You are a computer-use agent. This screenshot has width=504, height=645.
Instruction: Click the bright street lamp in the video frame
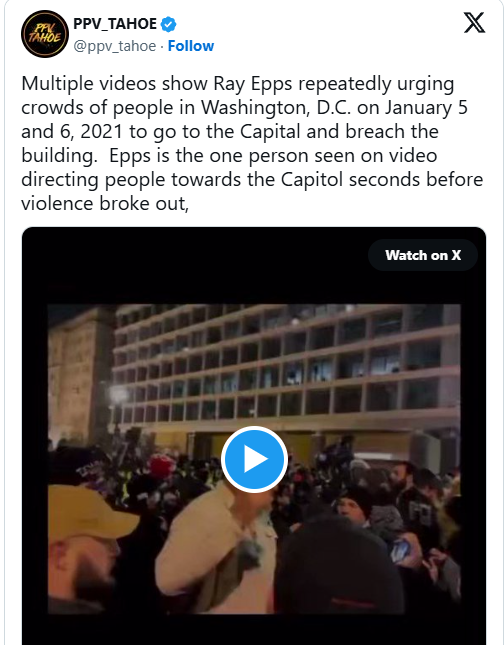pyautogui.click(x=118, y=395)
